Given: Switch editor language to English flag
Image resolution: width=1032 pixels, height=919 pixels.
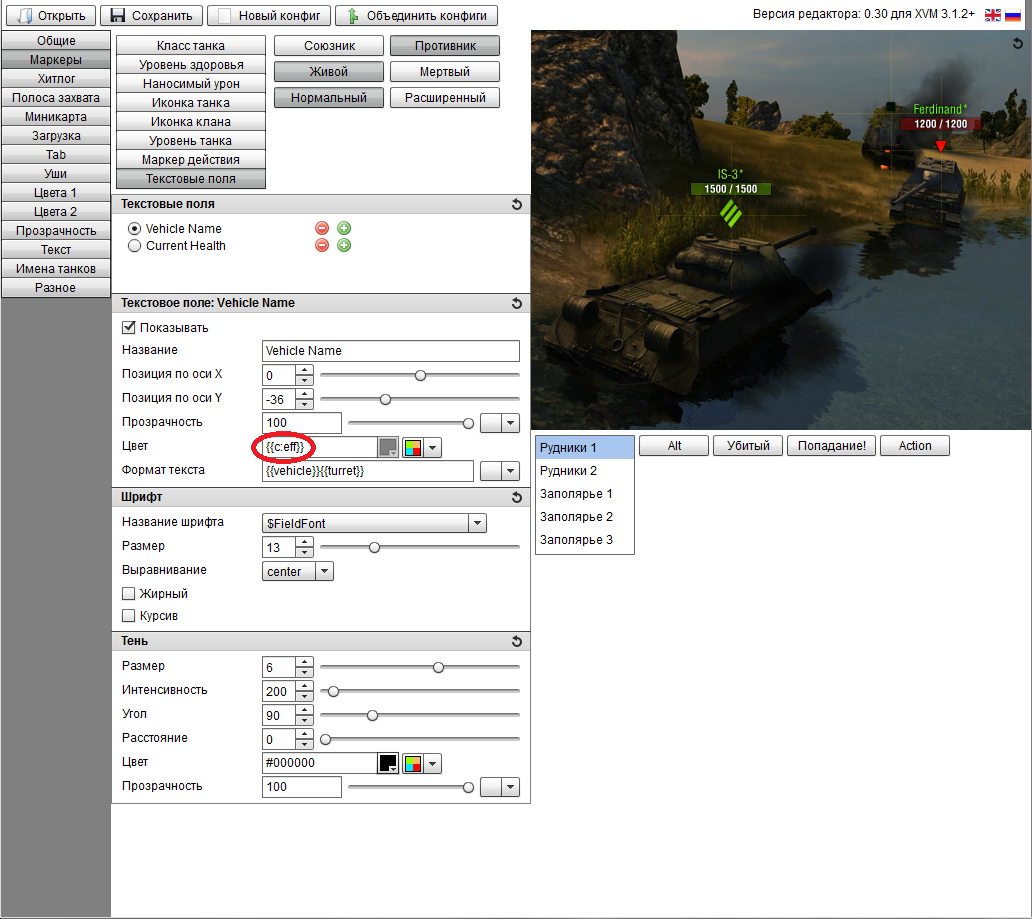Looking at the screenshot, I should click(x=993, y=15).
